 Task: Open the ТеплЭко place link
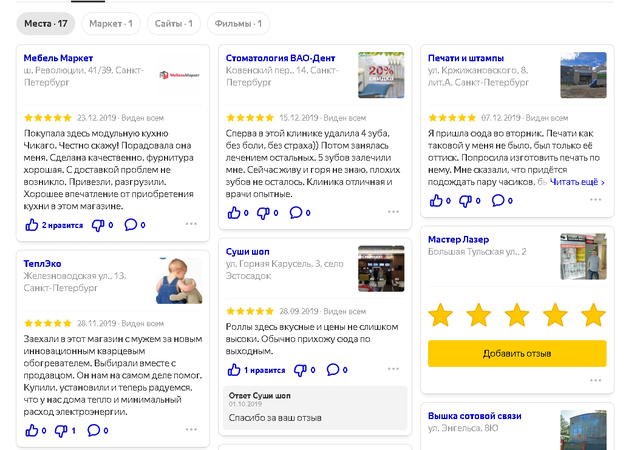(42, 263)
